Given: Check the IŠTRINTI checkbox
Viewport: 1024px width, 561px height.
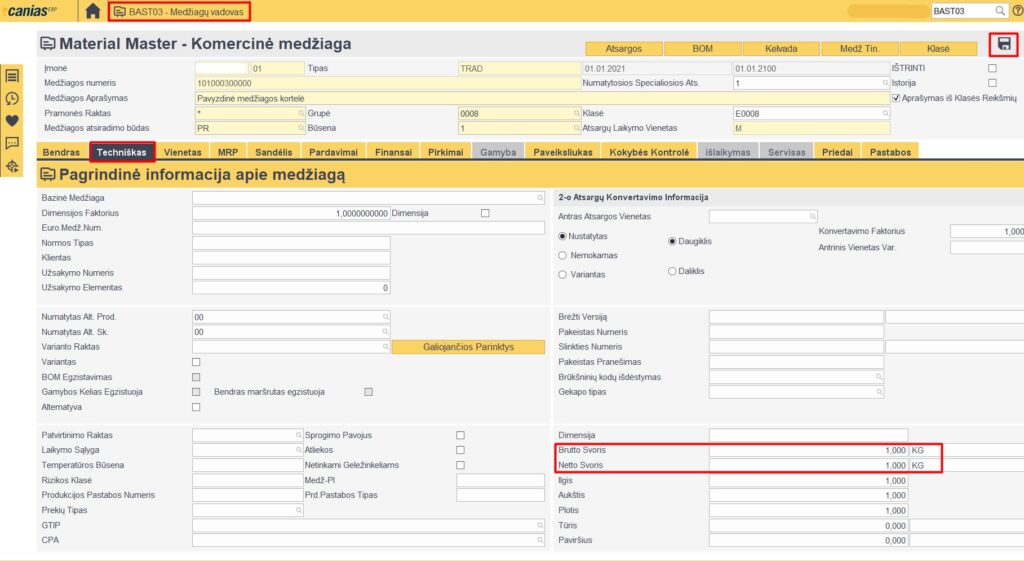Looking at the screenshot, I should click(992, 68).
